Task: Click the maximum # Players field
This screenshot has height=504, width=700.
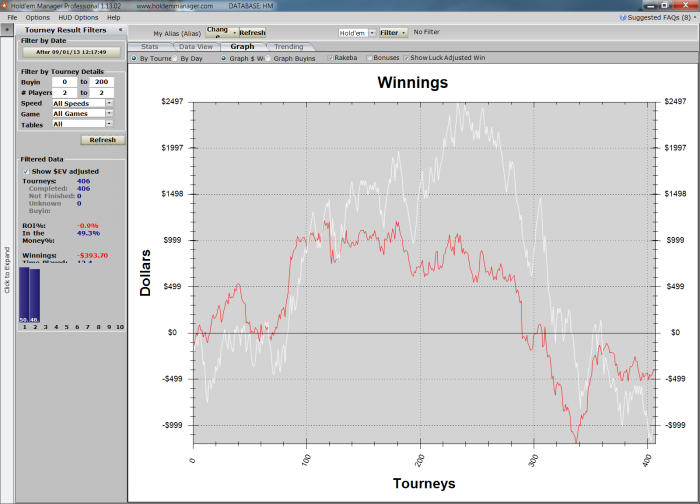Action: (101, 92)
